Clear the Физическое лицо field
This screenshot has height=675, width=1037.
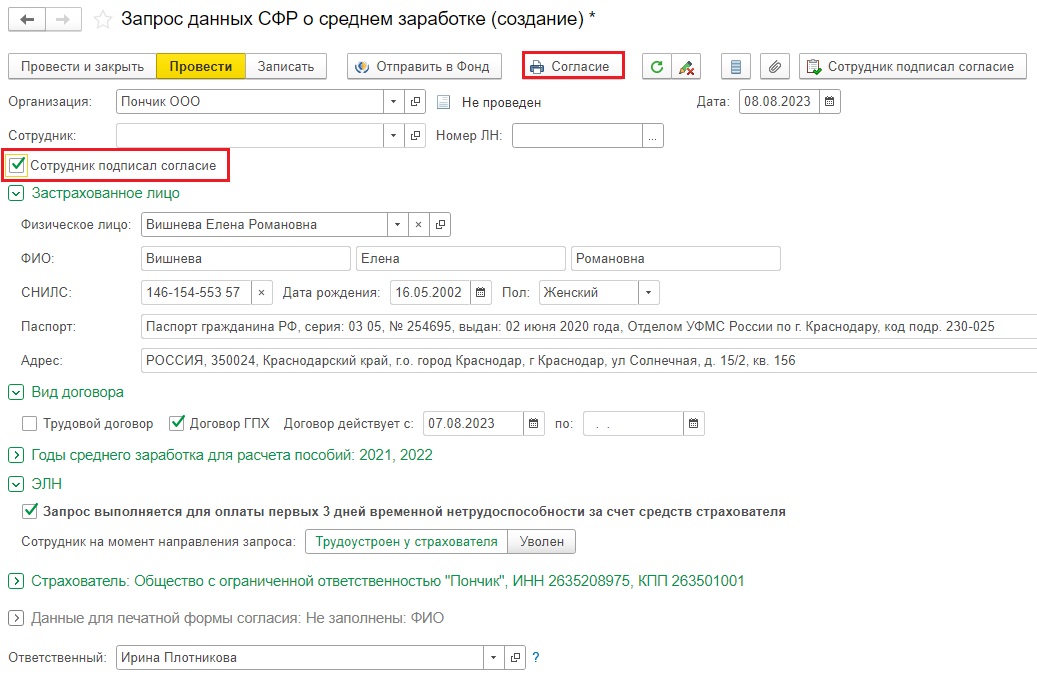click(x=419, y=225)
